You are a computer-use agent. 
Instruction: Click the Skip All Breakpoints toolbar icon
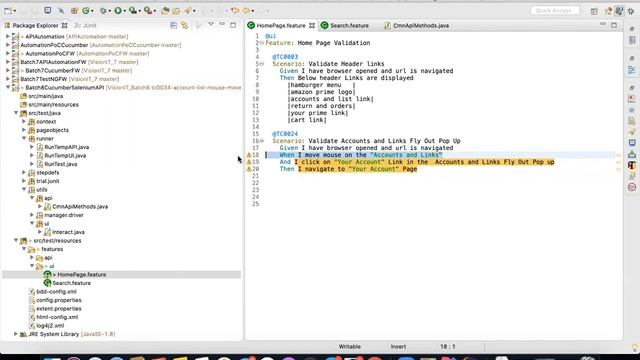(x=61, y=11)
